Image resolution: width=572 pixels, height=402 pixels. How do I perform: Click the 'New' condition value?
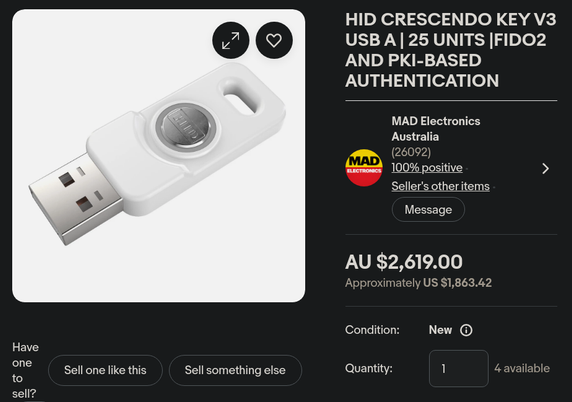point(440,330)
